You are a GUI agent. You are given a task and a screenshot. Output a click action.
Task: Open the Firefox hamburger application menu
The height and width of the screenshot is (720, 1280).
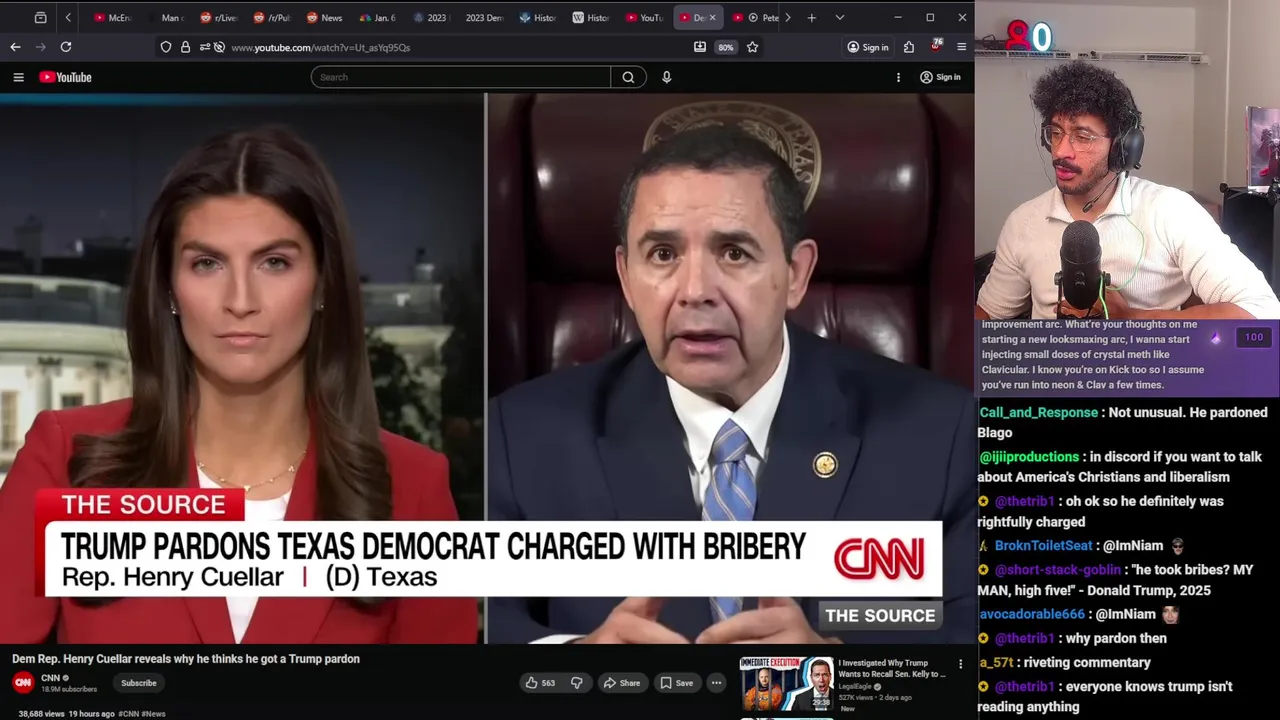point(962,47)
